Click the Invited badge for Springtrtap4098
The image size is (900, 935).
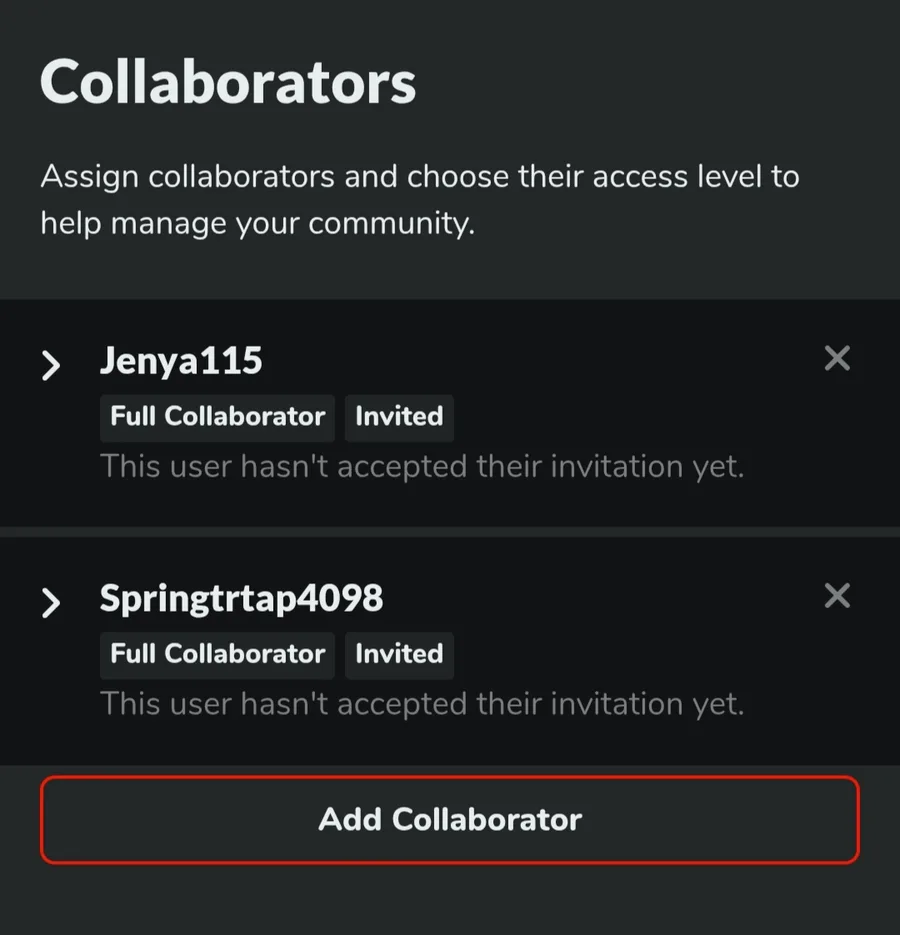[399, 655]
